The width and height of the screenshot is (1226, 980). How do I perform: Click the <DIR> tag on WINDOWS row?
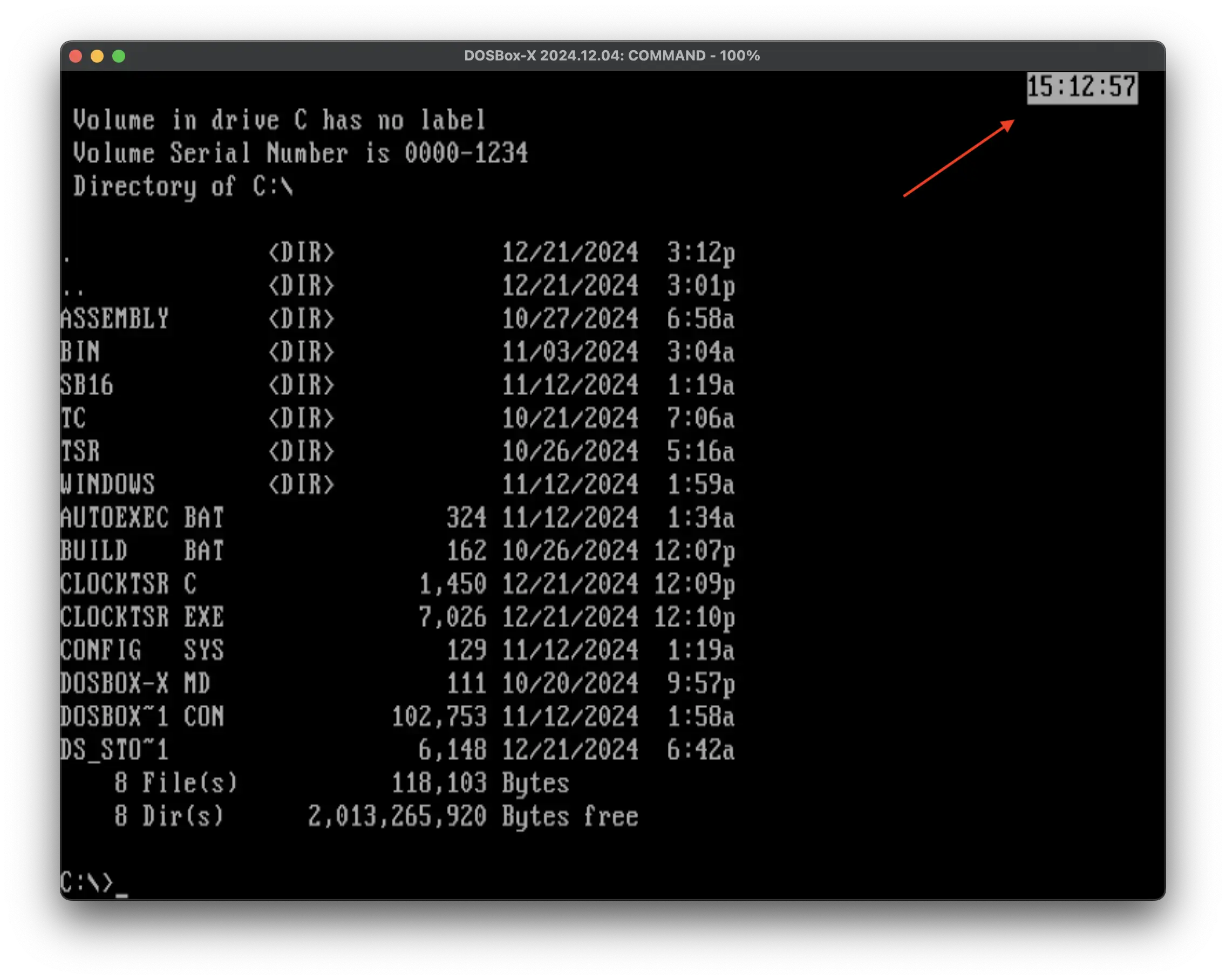[302, 484]
